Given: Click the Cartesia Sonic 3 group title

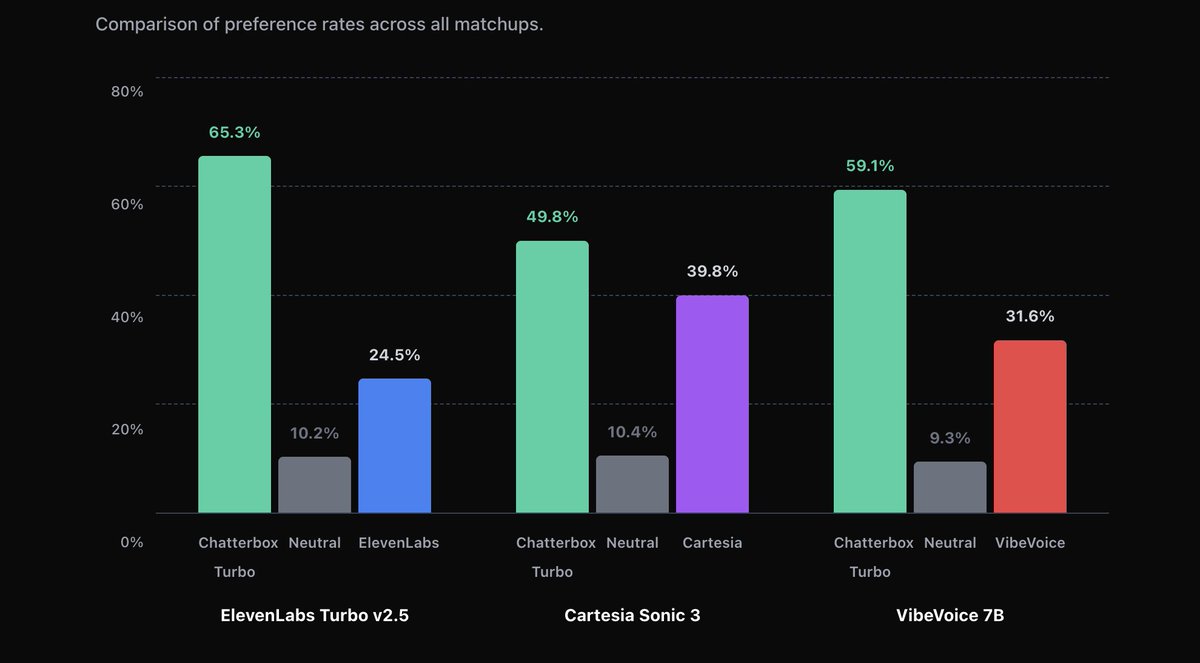Looking at the screenshot, I should [632, 616].
